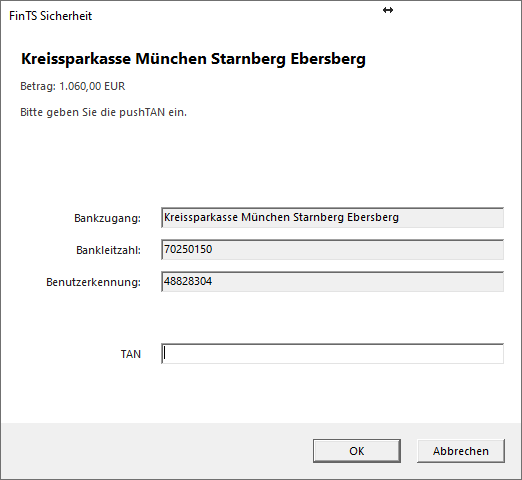Screen dimensions: 522x480
Task: Click the gray footer bar left of OK
Action: click(x=157, y=451)
